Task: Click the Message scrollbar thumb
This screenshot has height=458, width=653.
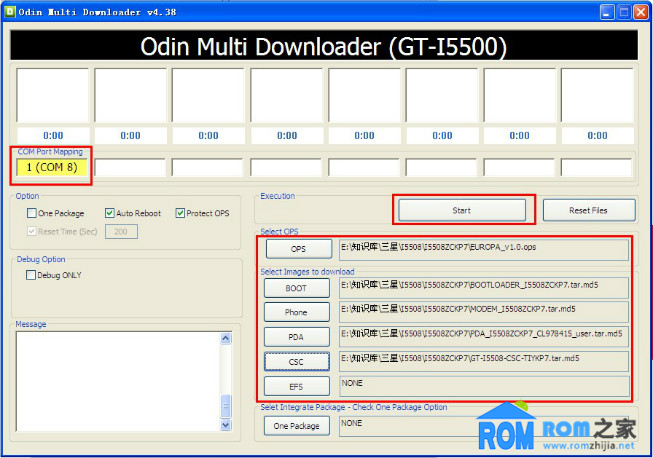Action: [x=226, y=406]
